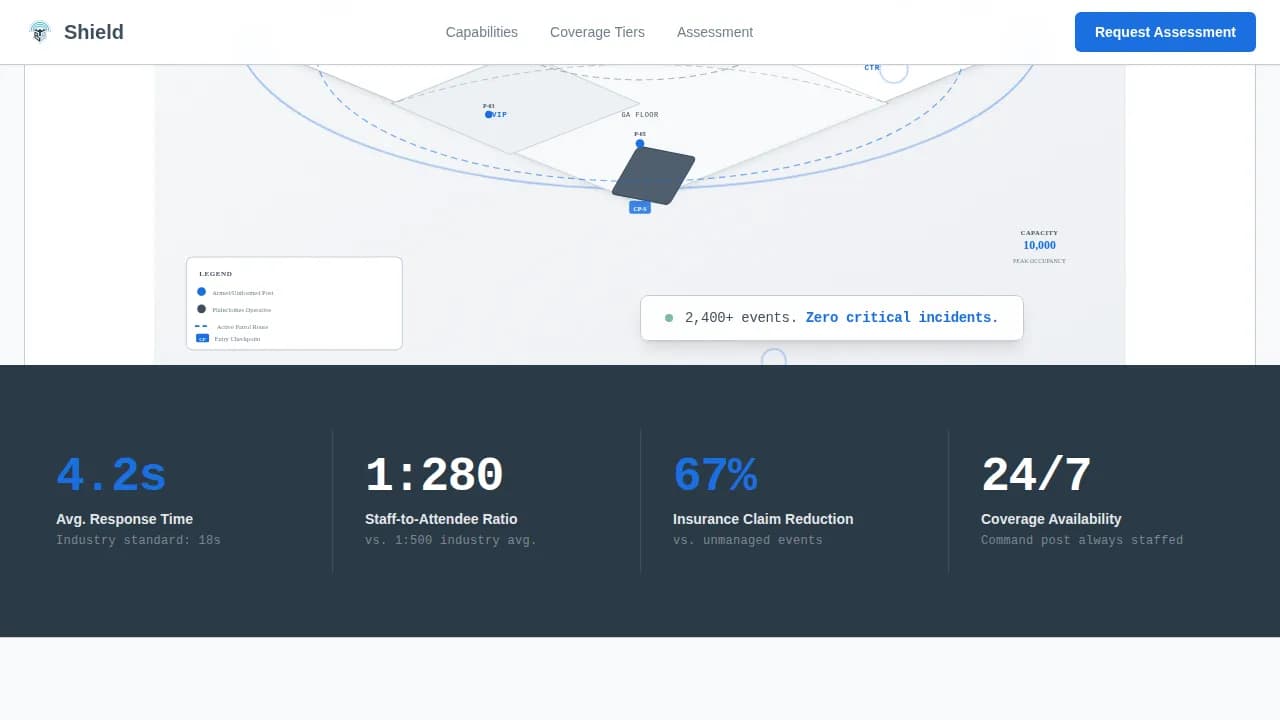
Task: Click the blue post dot above the dark stage block
Action: tap(640, 144)
